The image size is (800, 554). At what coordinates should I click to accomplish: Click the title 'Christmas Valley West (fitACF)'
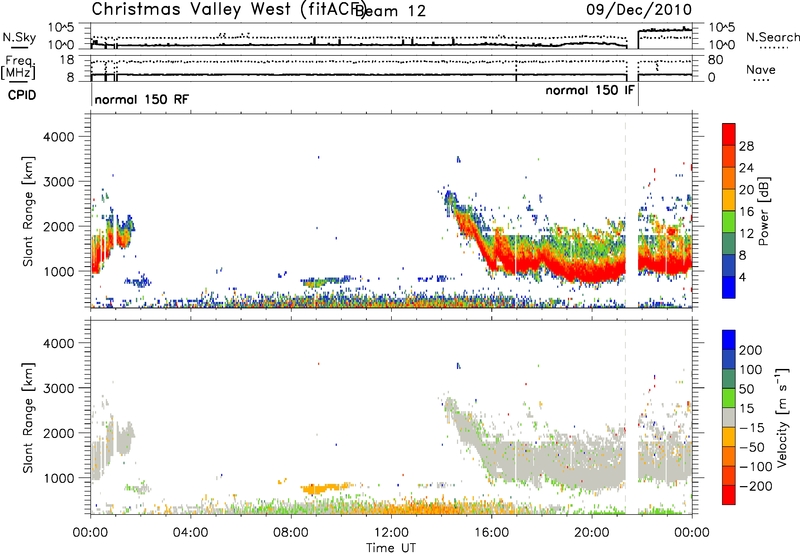coord(228,9)
